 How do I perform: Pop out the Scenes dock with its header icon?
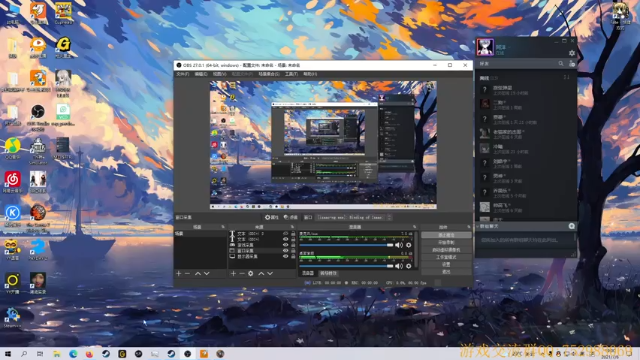tap(223, 227)
